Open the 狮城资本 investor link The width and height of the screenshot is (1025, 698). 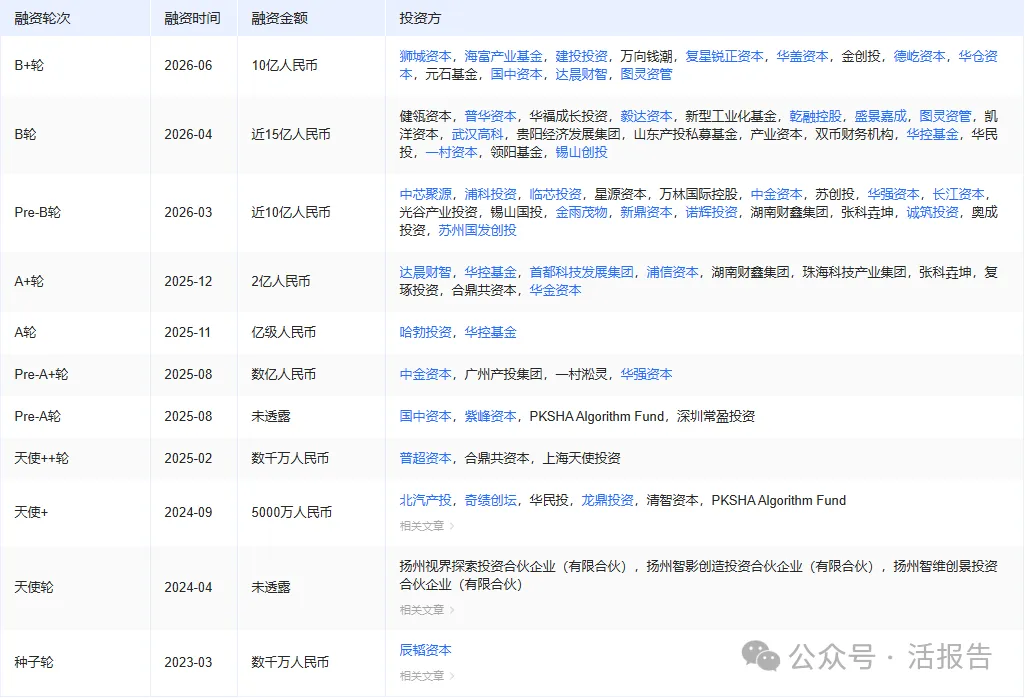point(426,56)
